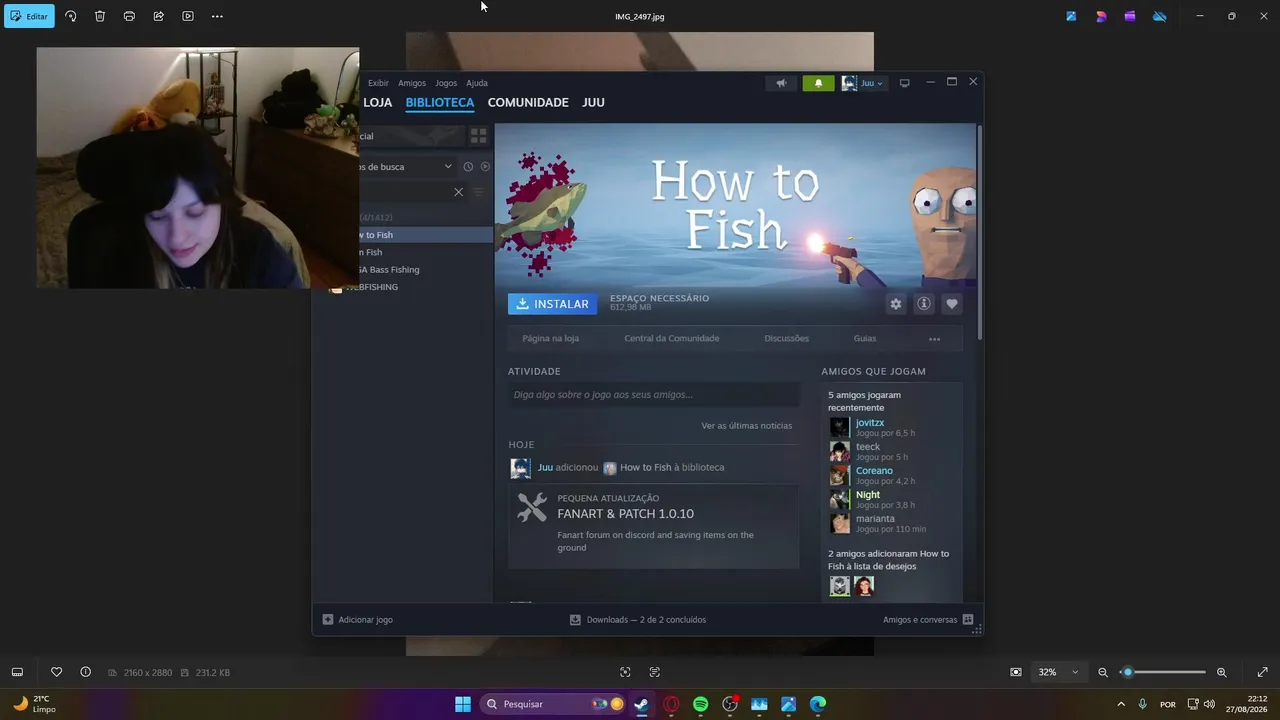Click Adicionar jogo at bottom of Steam
Image resolution: width=1280 pixels, height=720 pixels.
(357, 620)
